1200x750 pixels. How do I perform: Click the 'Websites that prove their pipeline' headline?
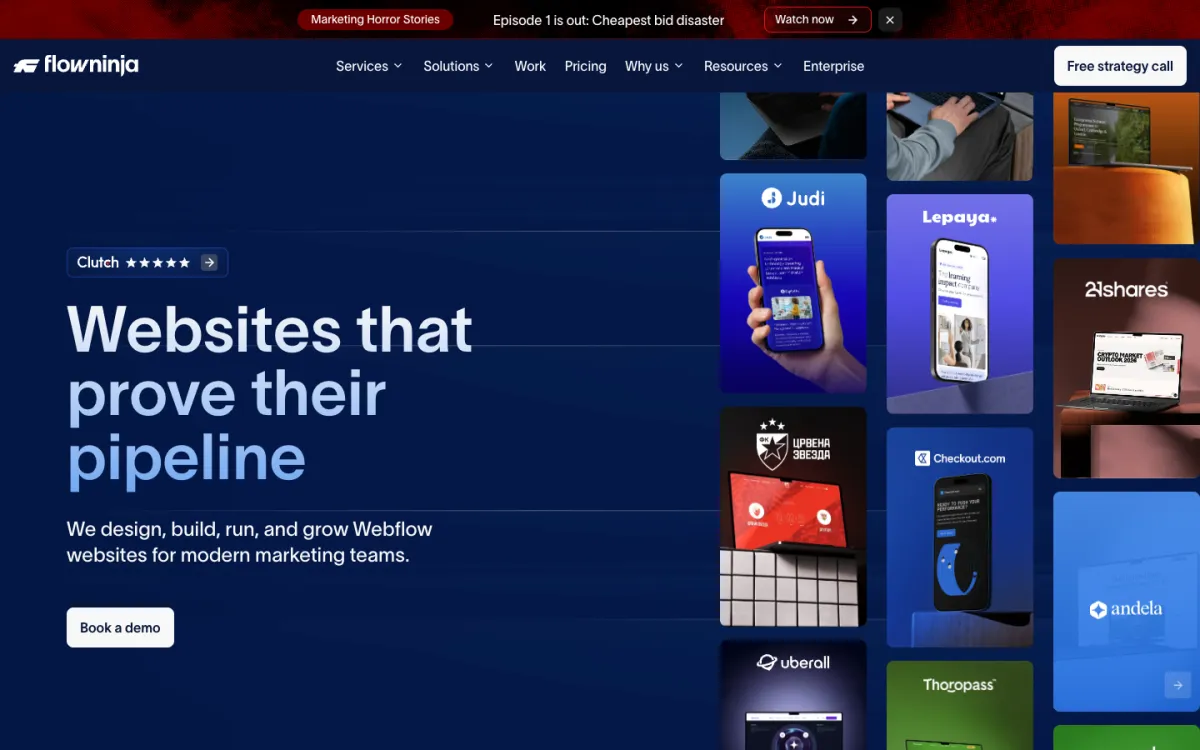[x=270, y=394]
